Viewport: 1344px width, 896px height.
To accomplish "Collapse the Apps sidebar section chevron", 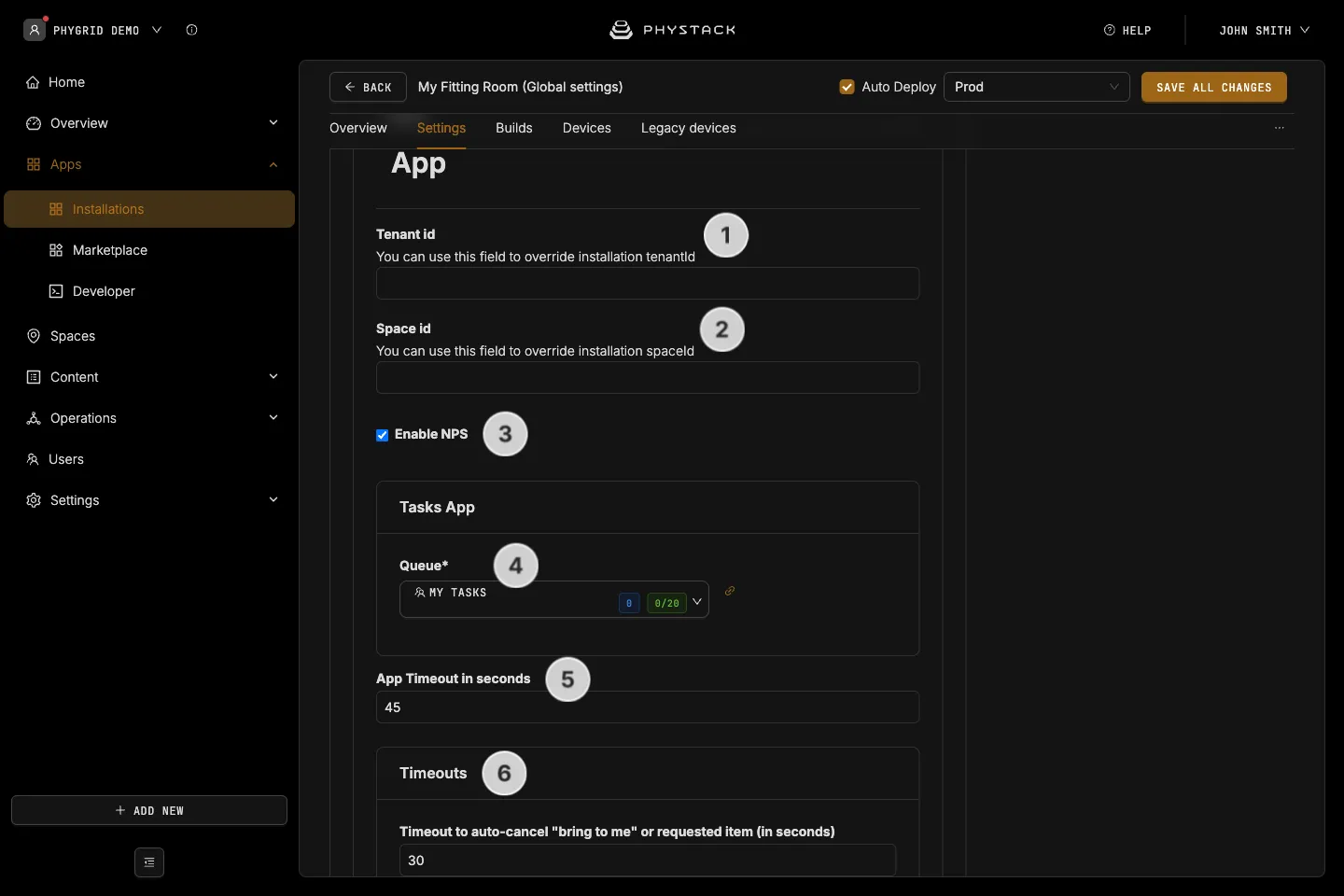I will point(273,164).
